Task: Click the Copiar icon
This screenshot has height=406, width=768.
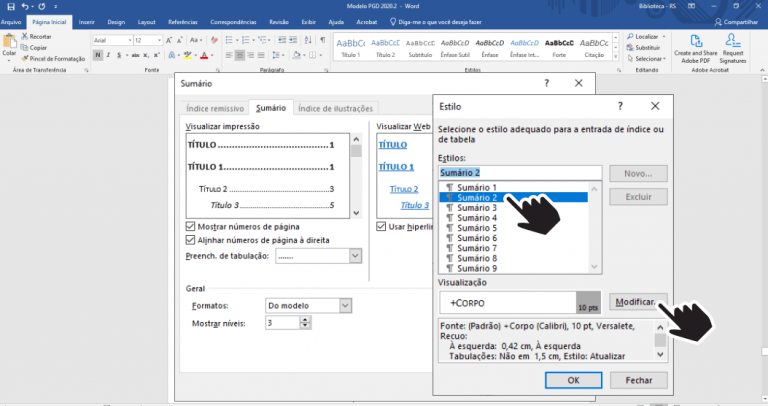Action: (x=24, y=48)
